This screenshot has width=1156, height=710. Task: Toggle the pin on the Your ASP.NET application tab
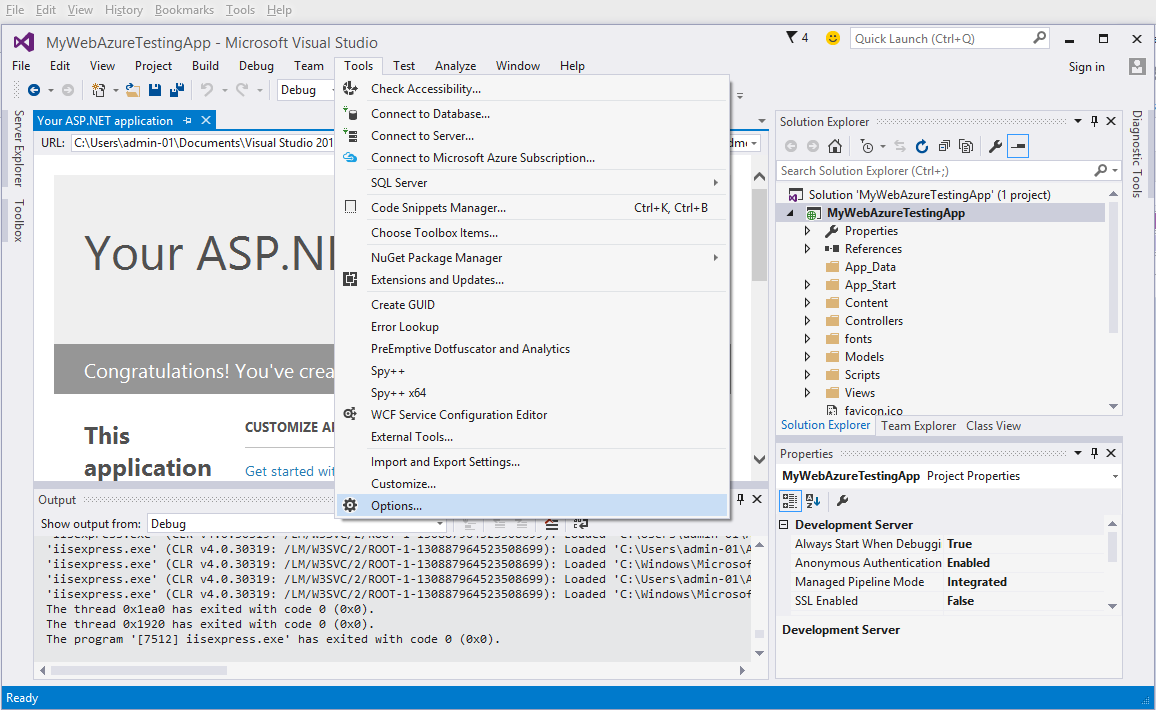click(187, 120)
